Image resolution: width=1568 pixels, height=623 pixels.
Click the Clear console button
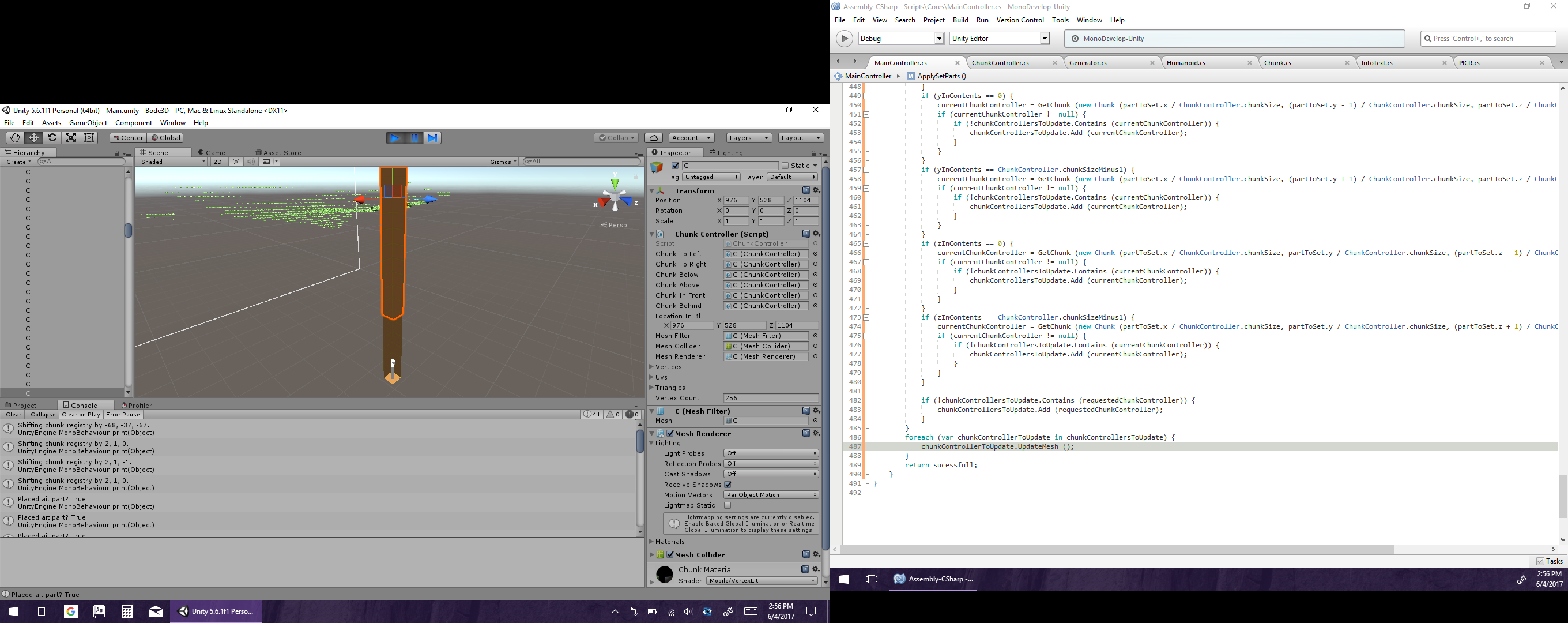pyautogui.click(x=14, y=415)
